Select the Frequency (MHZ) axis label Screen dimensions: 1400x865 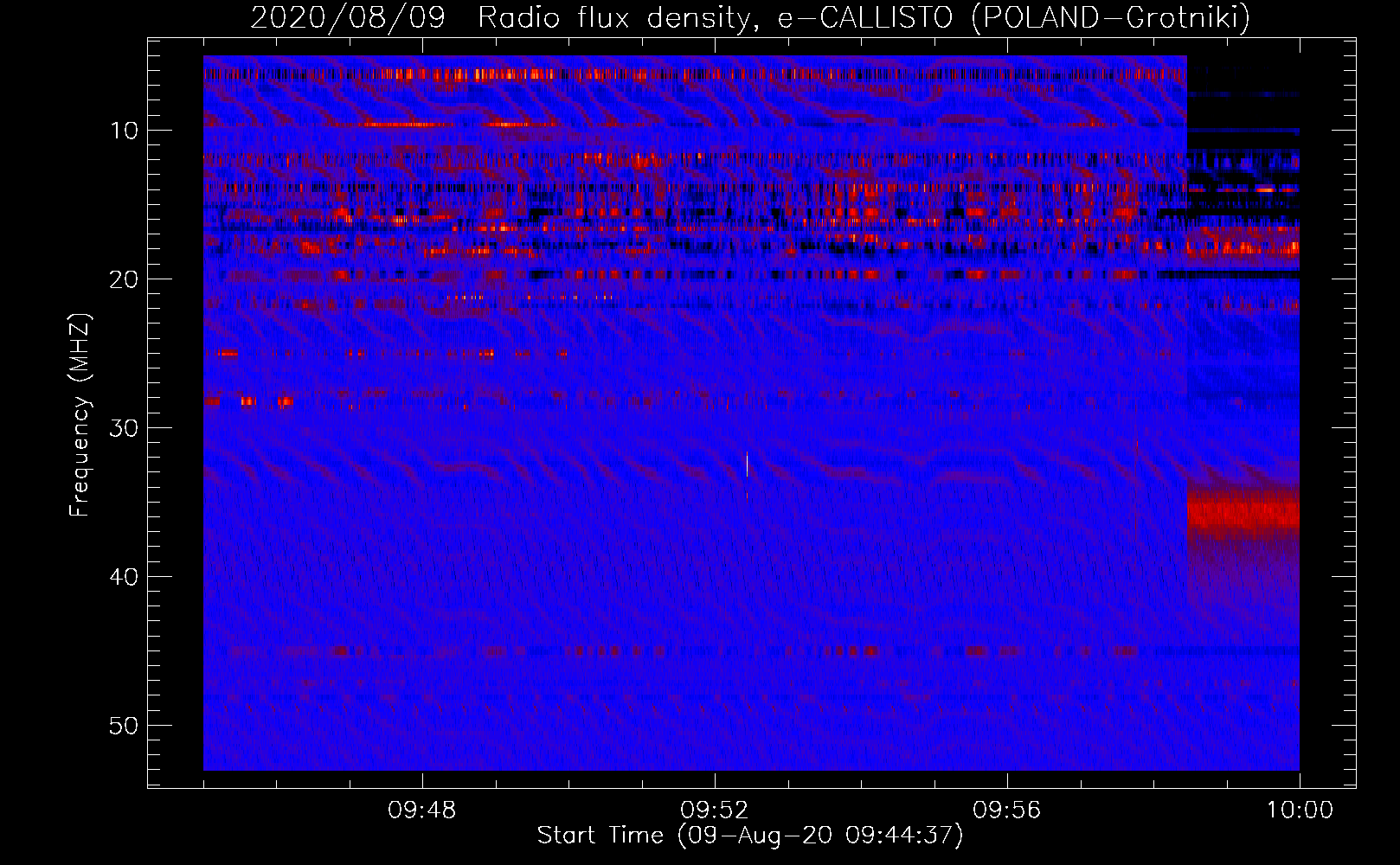coord(80,415)
